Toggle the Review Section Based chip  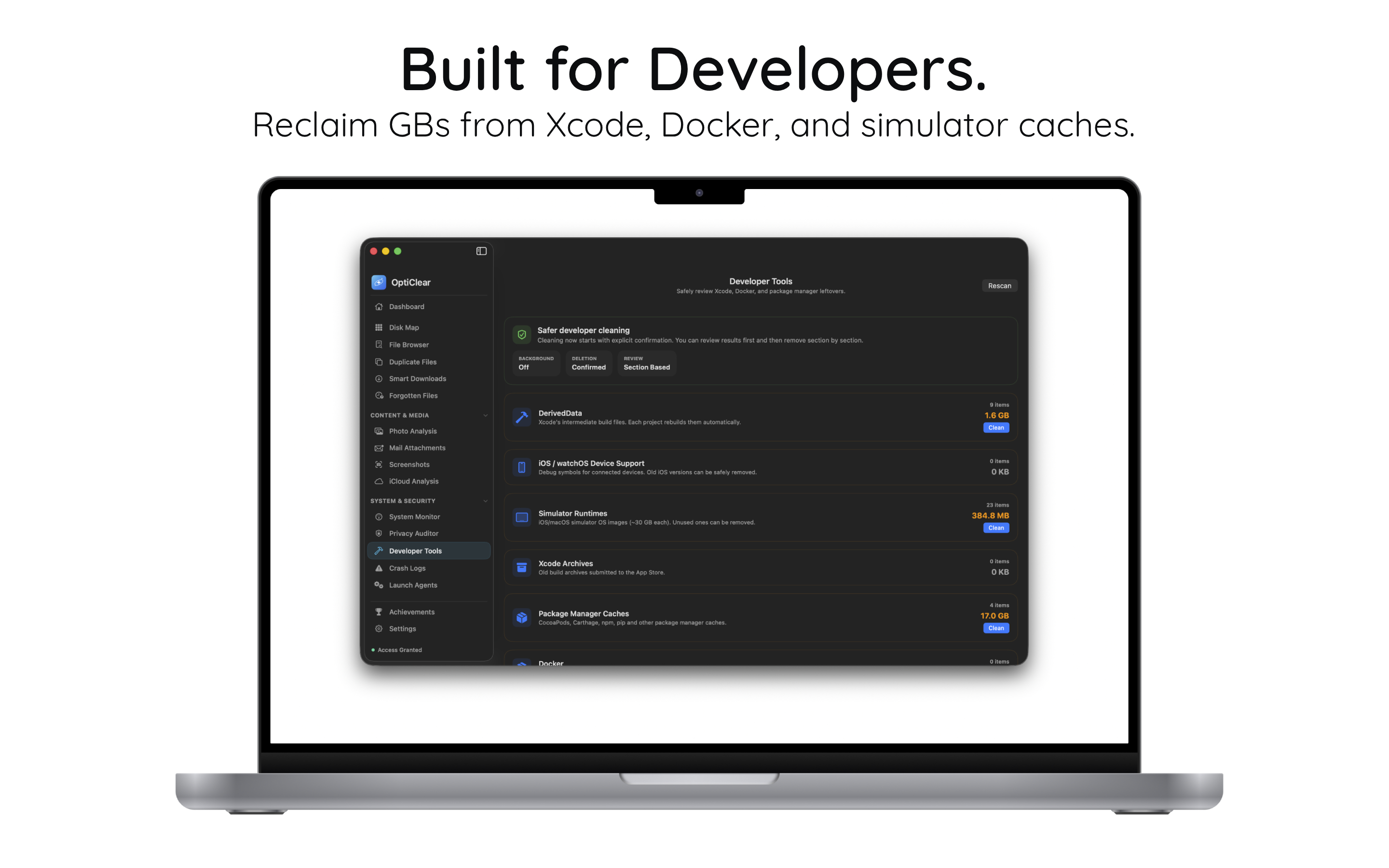[646, 363]
